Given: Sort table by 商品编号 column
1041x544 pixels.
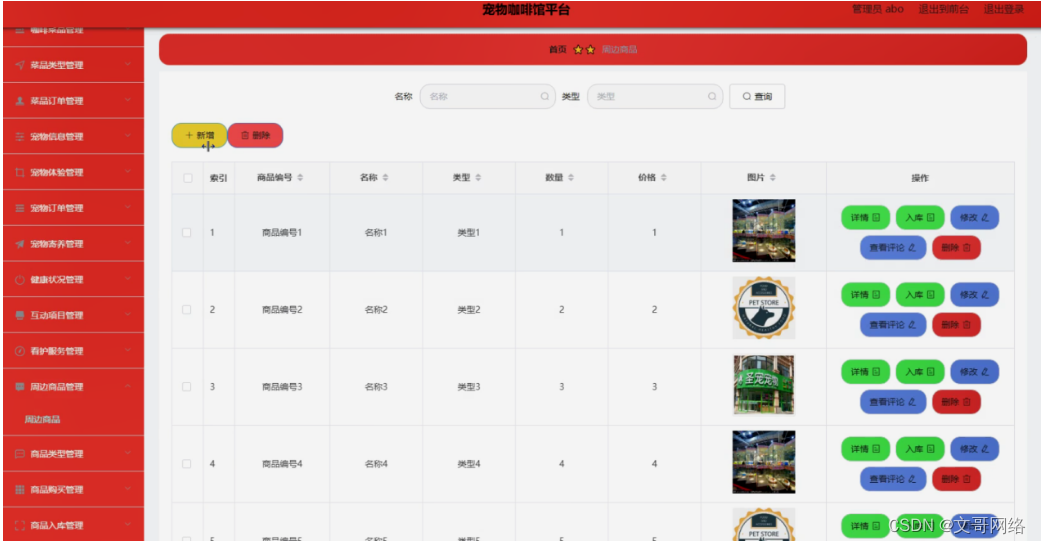Looking at the screenshot, I should [x=300, y=177].
